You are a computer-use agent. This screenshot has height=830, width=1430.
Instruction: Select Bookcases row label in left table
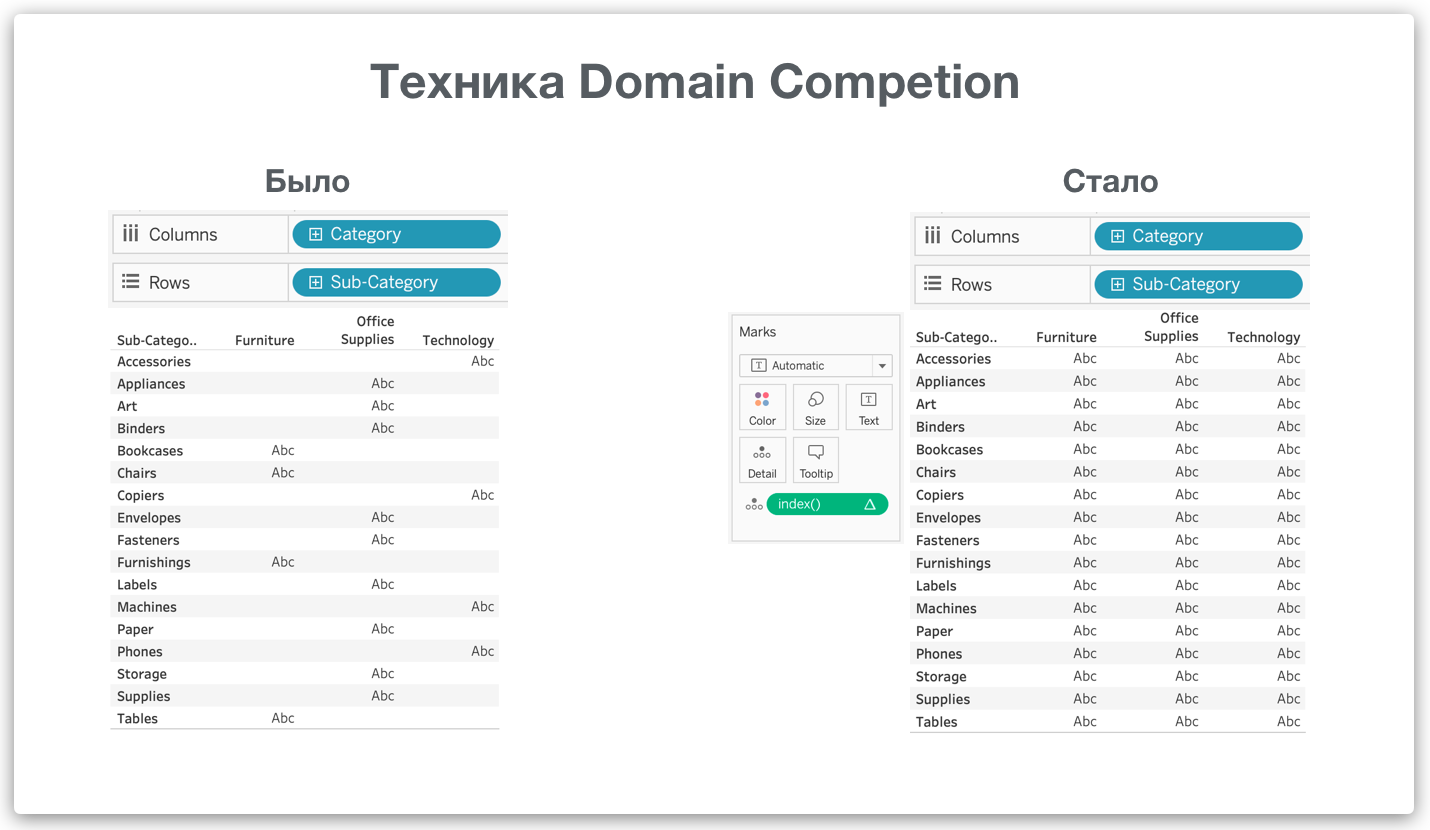(150, 451)
